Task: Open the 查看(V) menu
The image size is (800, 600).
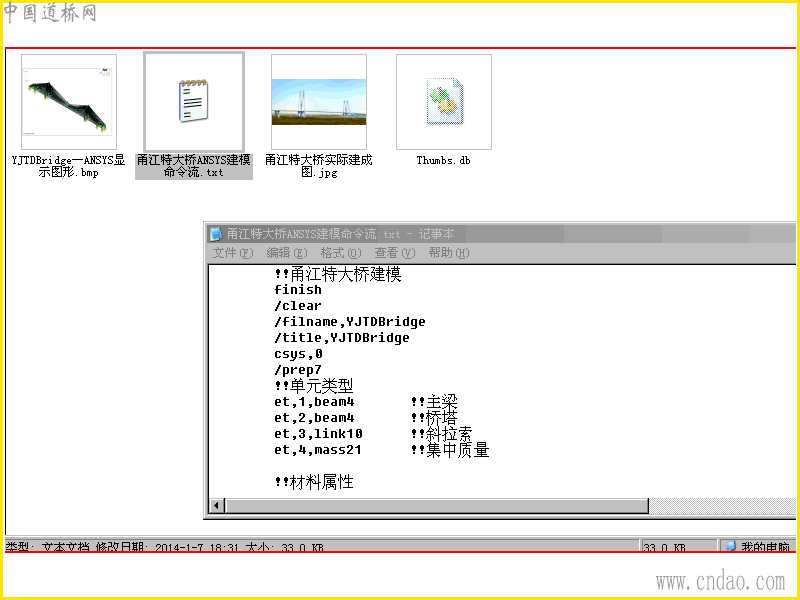Action: (395, 253)
